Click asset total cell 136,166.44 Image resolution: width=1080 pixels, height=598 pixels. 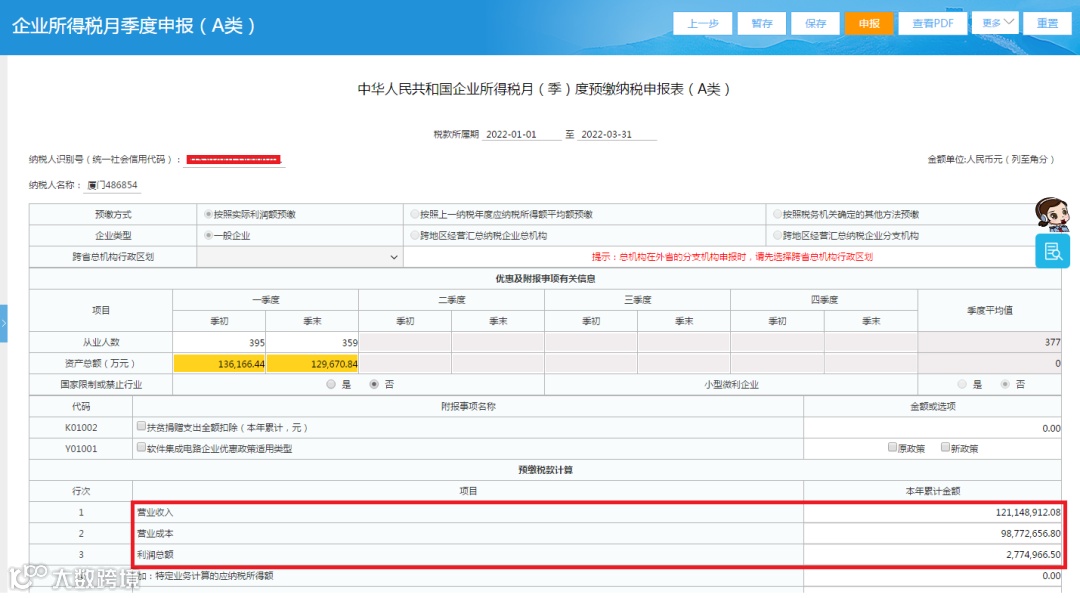[219, 364]
